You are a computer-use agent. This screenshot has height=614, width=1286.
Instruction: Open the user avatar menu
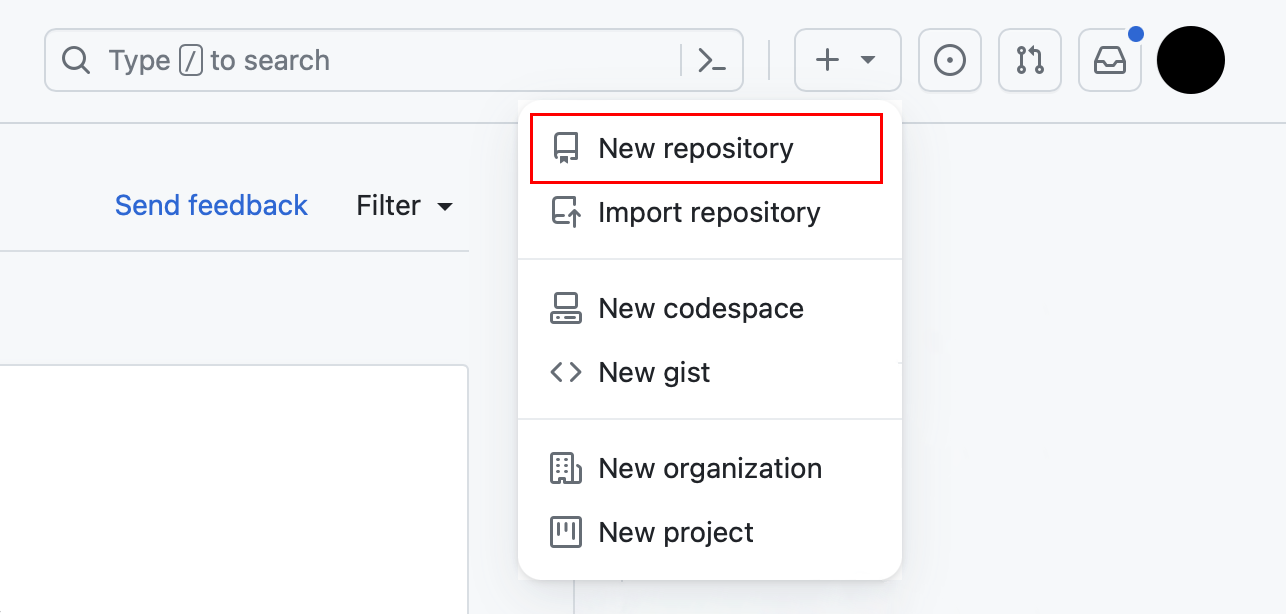(1191, 60)
